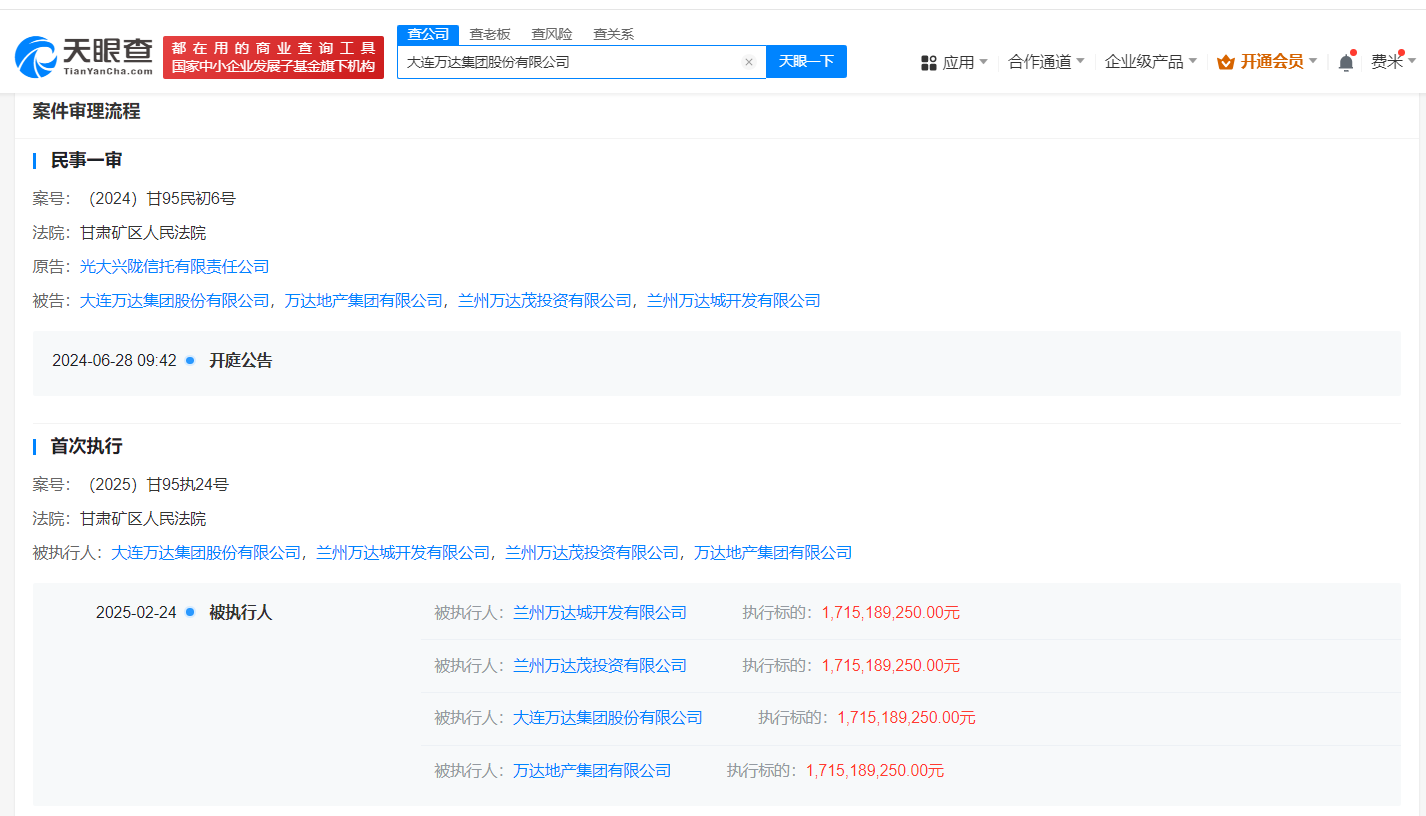Open defendant 万达地产集团有限公司 link
This screenshot has height=816, width=1426.
click(x=364, y=301)
